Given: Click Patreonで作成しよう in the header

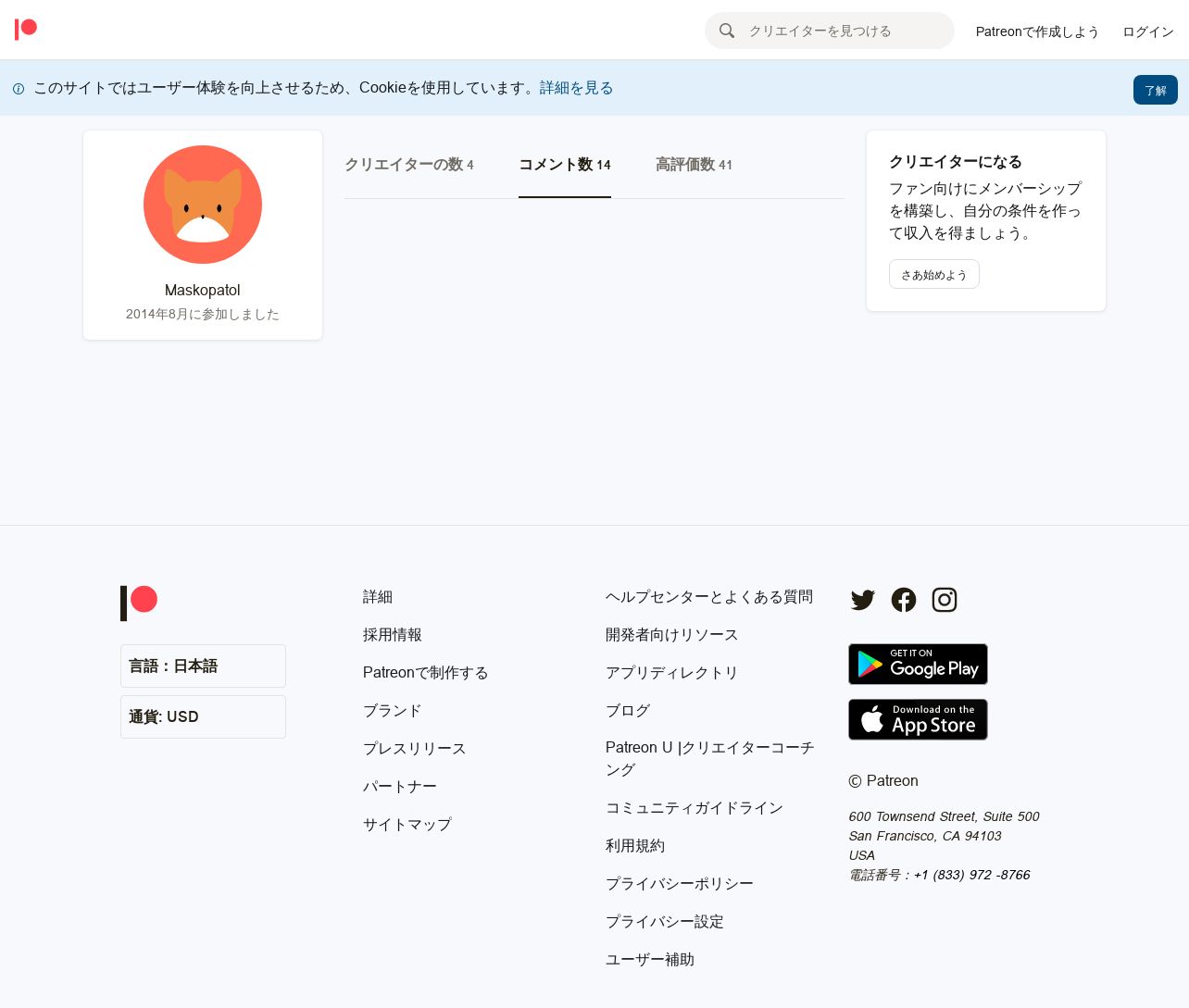Looking at the screenshot, I should tap(1037, 31).
